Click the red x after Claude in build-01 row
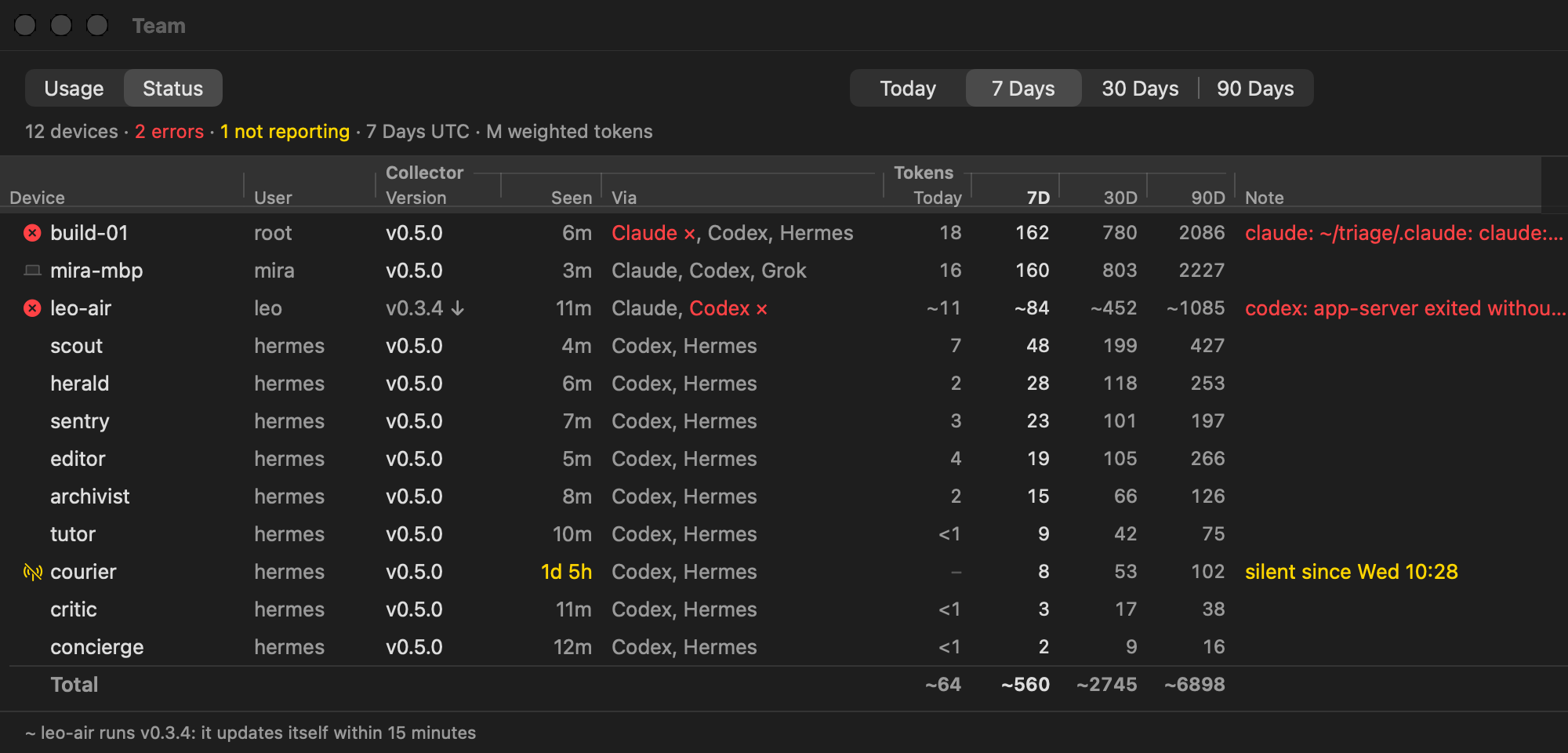1568x753 pixels. (690, 234)
